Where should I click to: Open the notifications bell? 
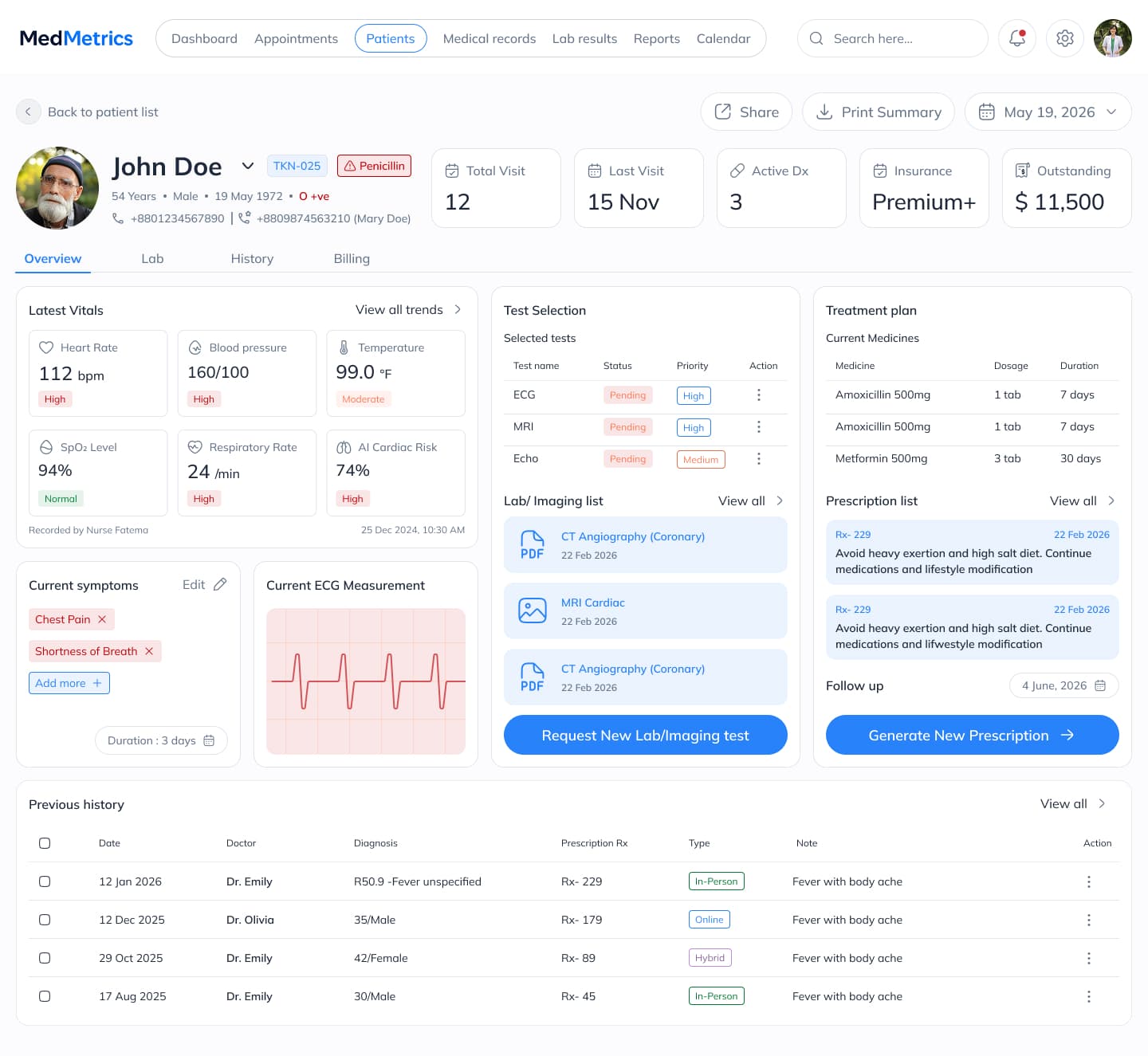tap(1017, 38)
